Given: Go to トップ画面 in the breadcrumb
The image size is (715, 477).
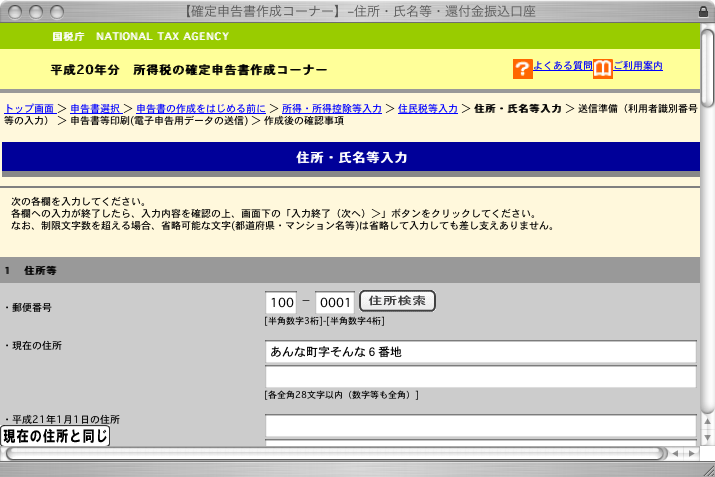Looking at the screenshot, I should (29, 107).
